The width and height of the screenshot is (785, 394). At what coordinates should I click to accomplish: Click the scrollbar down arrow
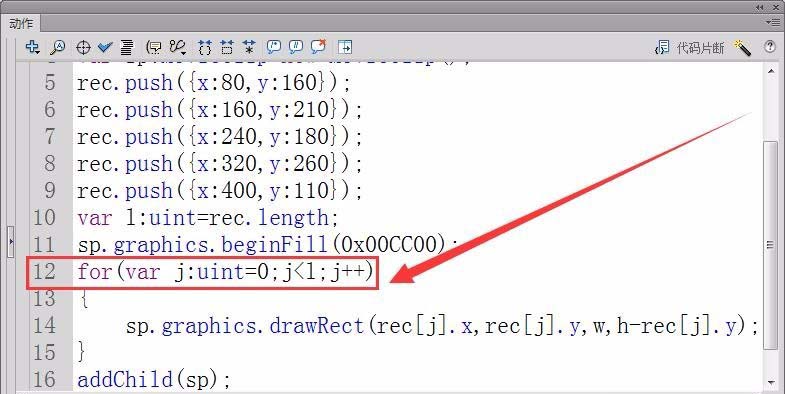pos(771,383)
